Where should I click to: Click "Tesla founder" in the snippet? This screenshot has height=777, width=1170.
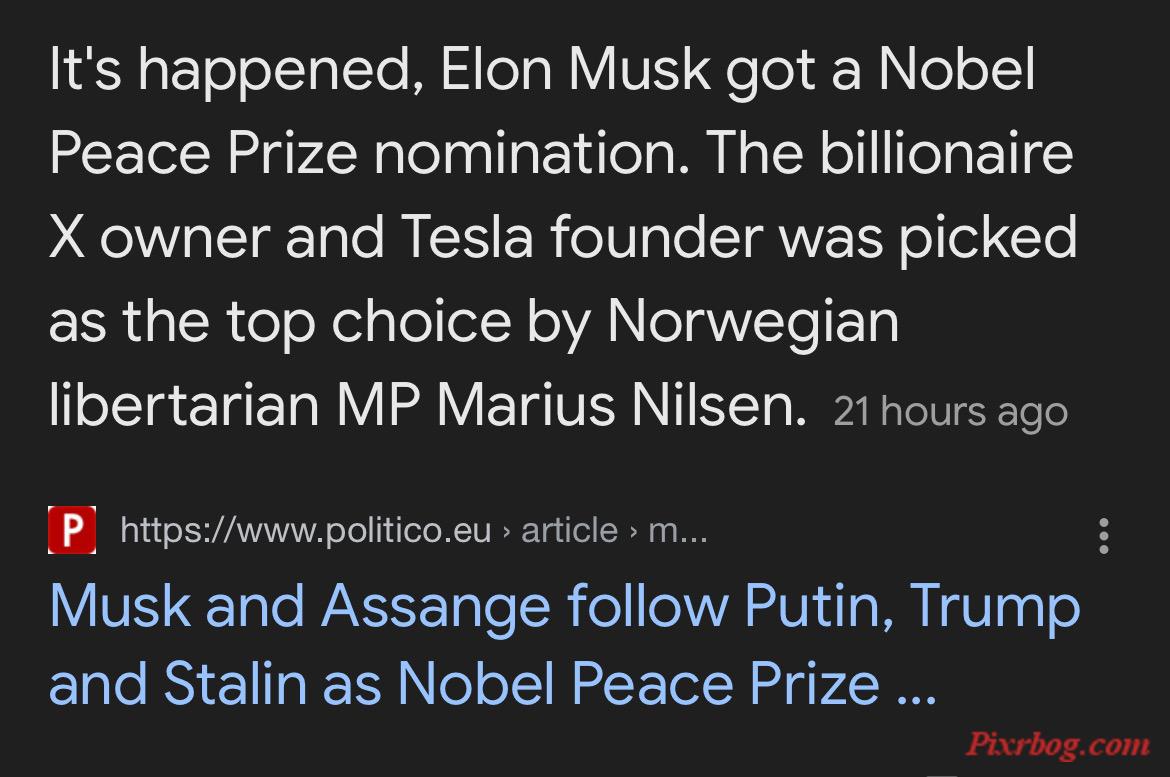point(582,237)
